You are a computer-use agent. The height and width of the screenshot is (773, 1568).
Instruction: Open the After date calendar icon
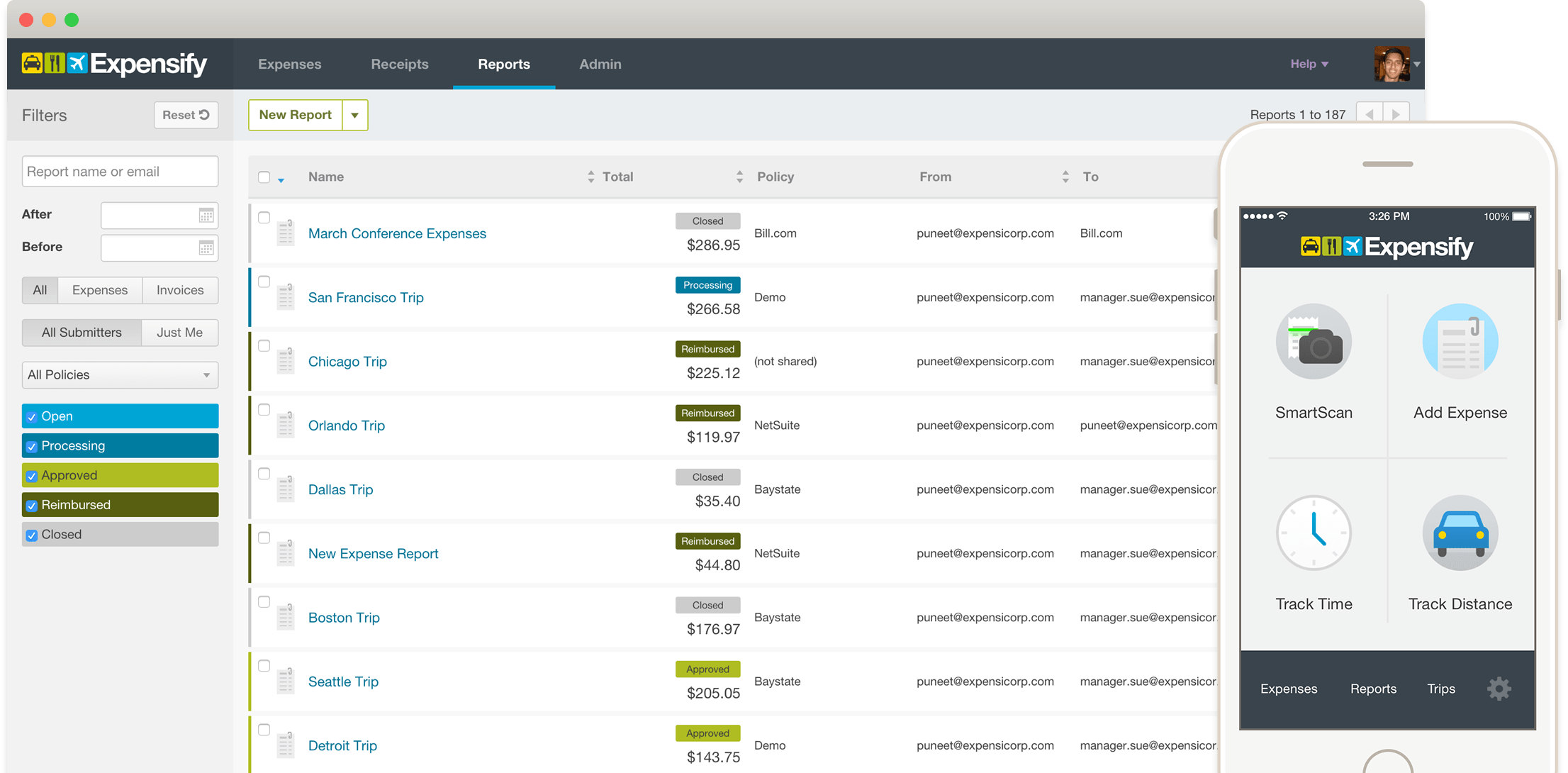tap(206, 215)
